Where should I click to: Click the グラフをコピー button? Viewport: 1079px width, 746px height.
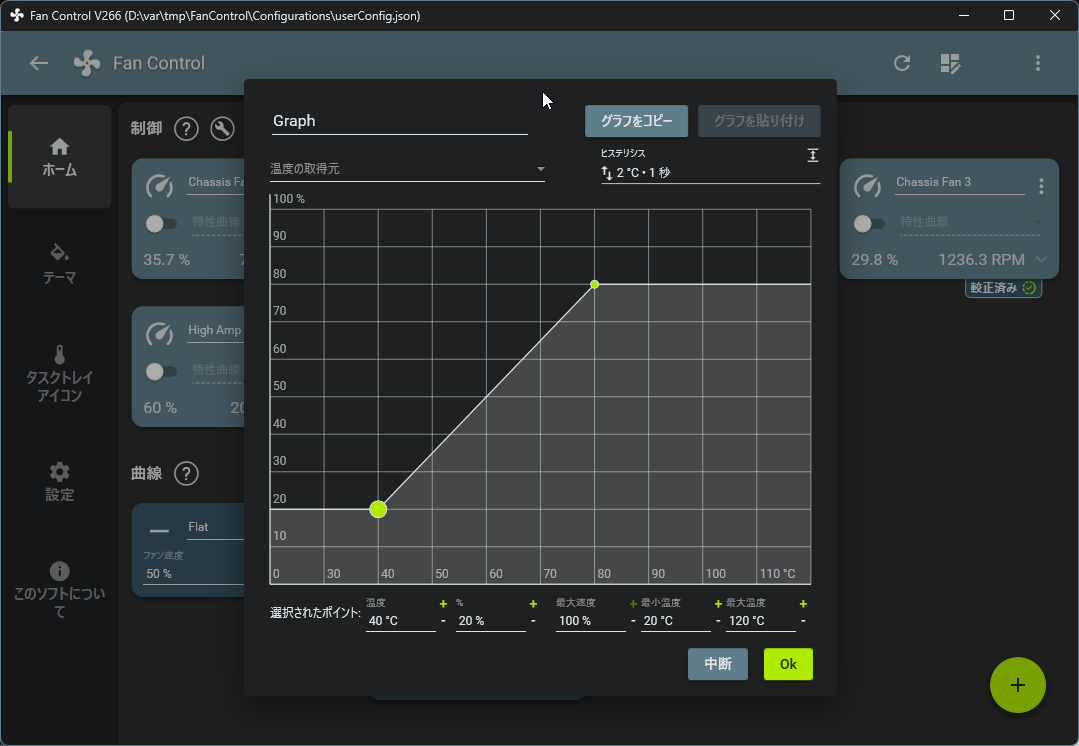click(x=637, y=121)
